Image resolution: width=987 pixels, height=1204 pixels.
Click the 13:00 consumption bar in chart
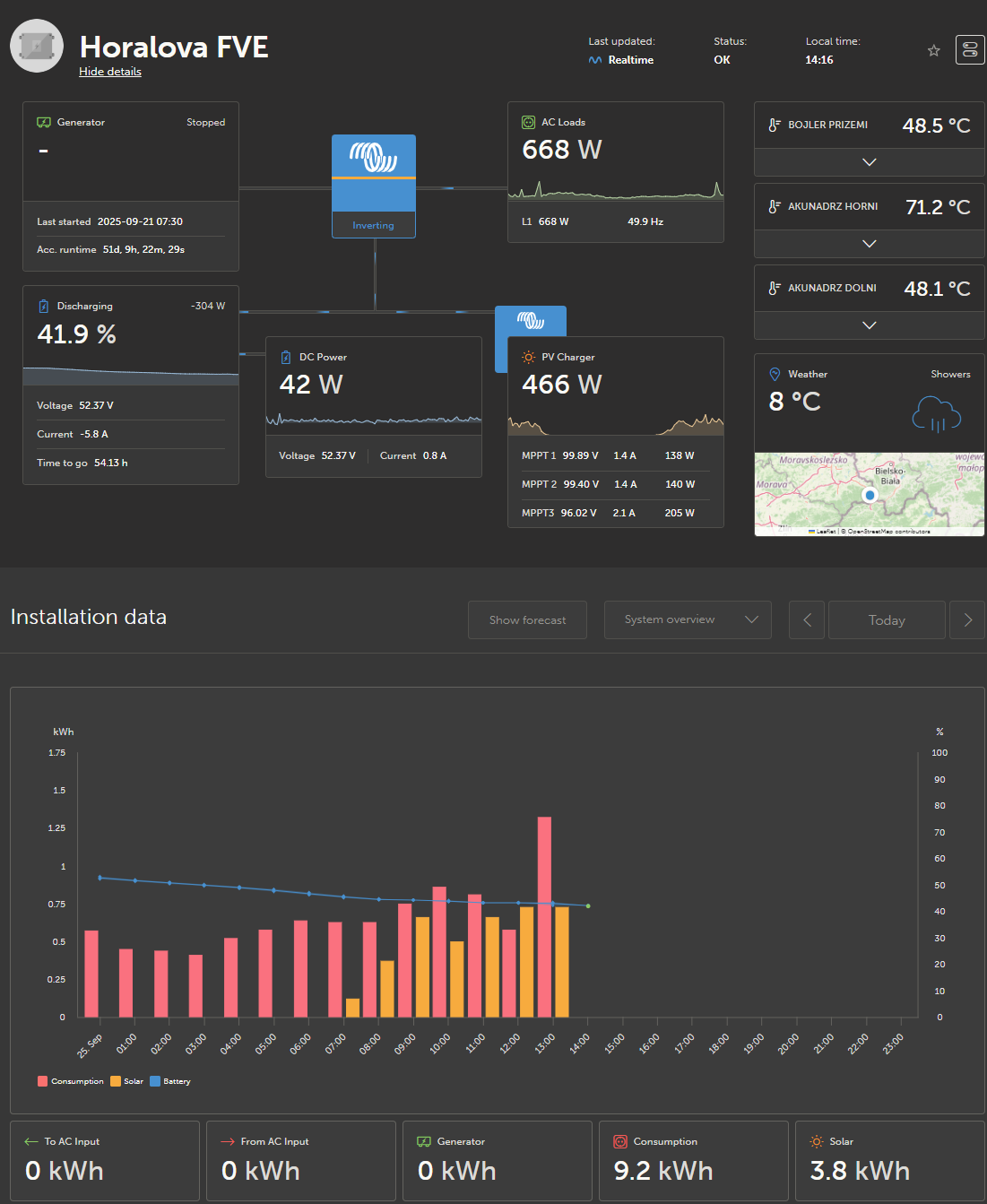point(544,914)
